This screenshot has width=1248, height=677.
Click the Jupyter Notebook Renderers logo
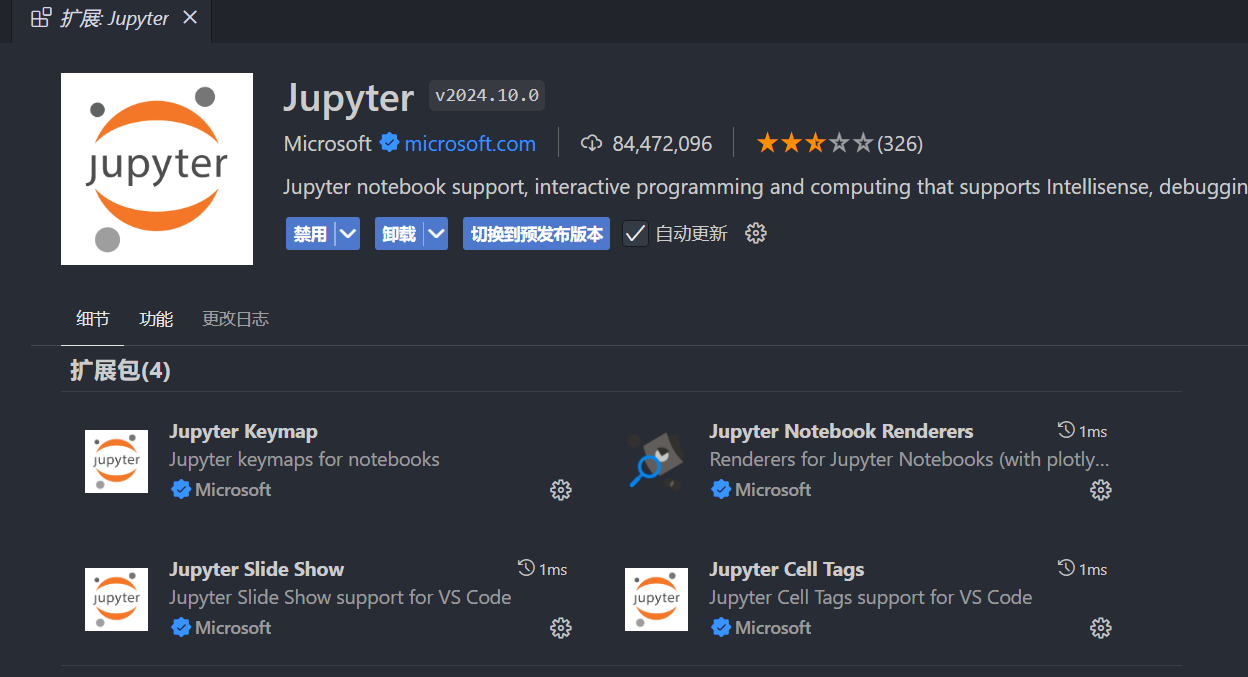tap(656, 461)
